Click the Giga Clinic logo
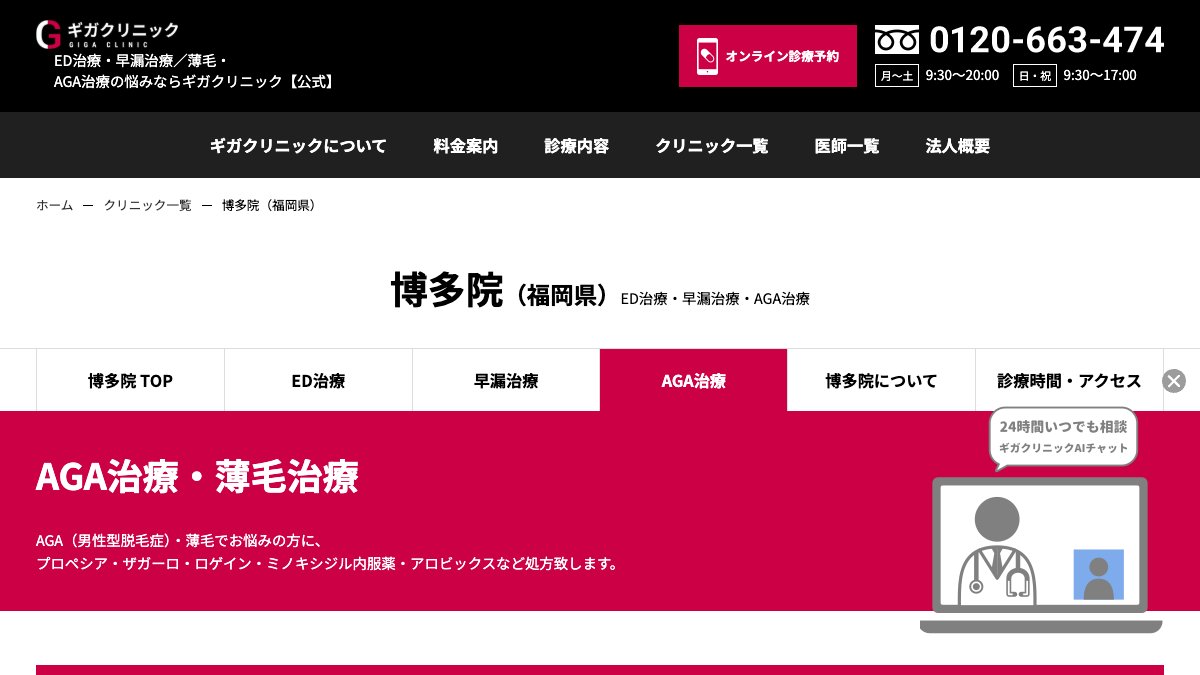The height and width of the screenshot is (675, 1200). [107, 34]
